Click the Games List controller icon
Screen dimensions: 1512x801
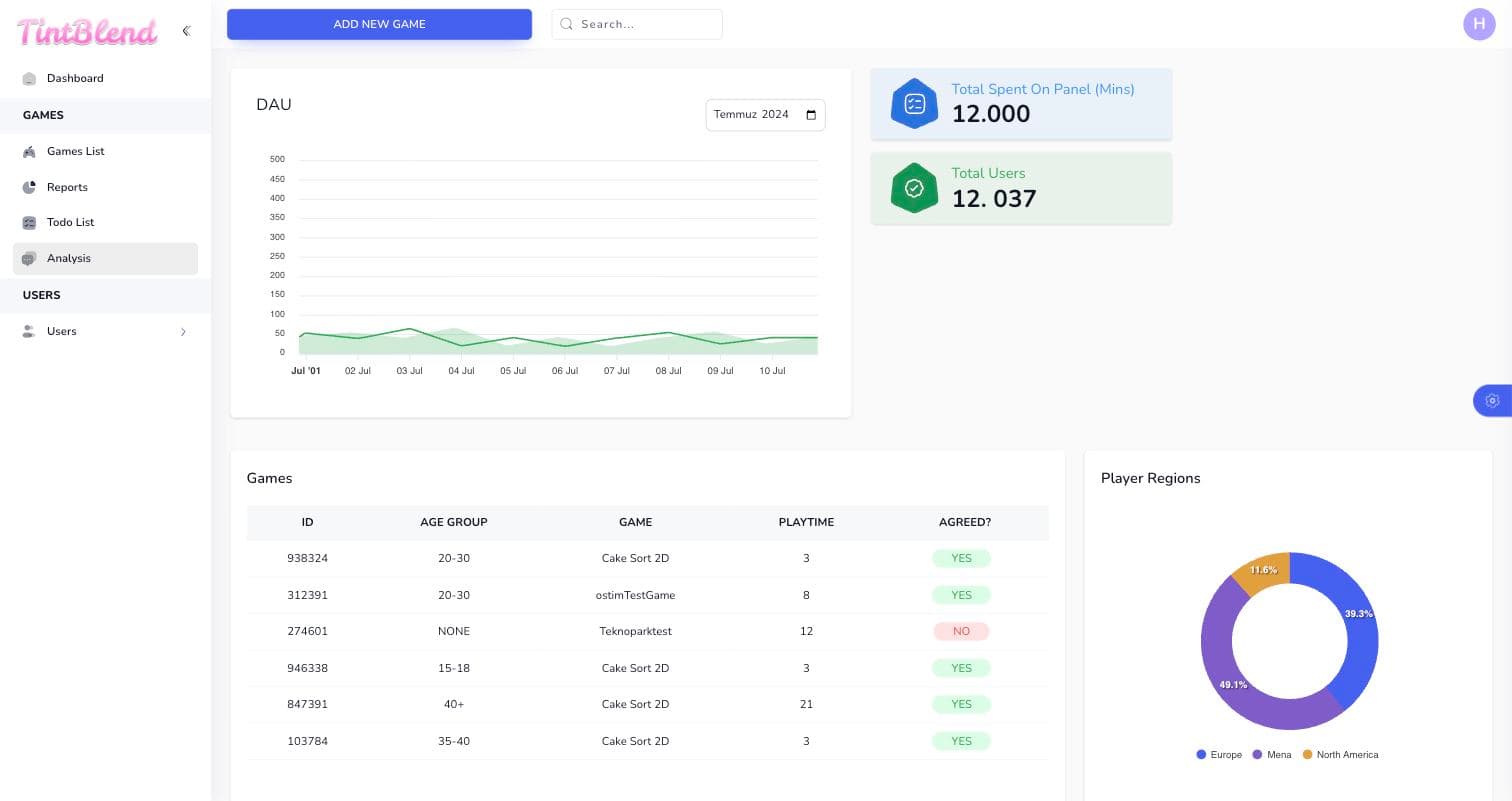point(29,152)
